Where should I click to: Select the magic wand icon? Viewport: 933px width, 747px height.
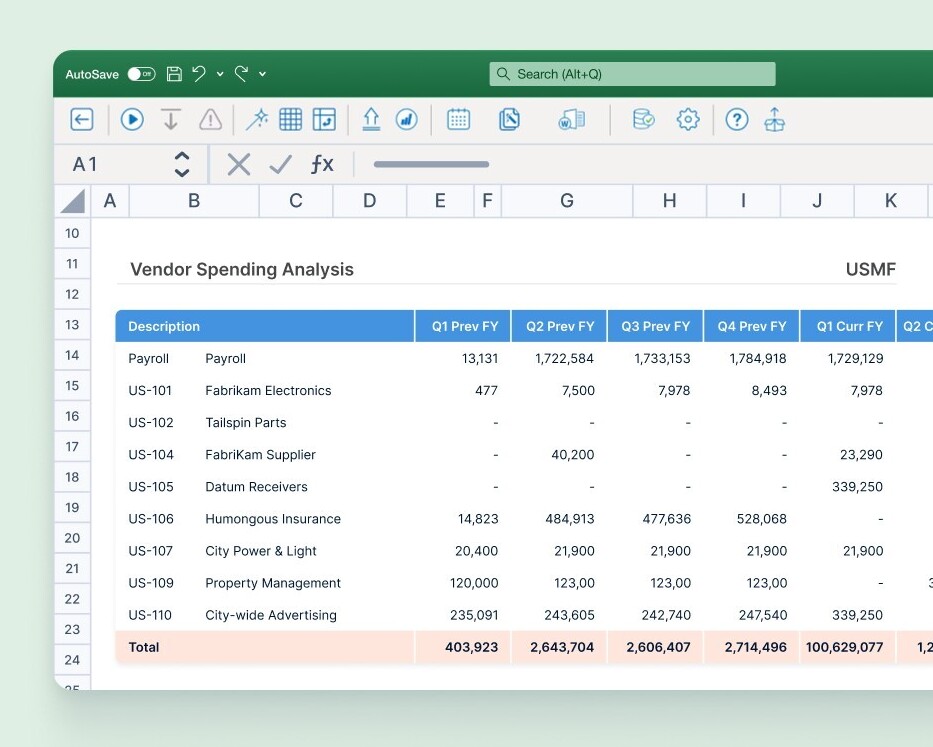coord(257,120)
